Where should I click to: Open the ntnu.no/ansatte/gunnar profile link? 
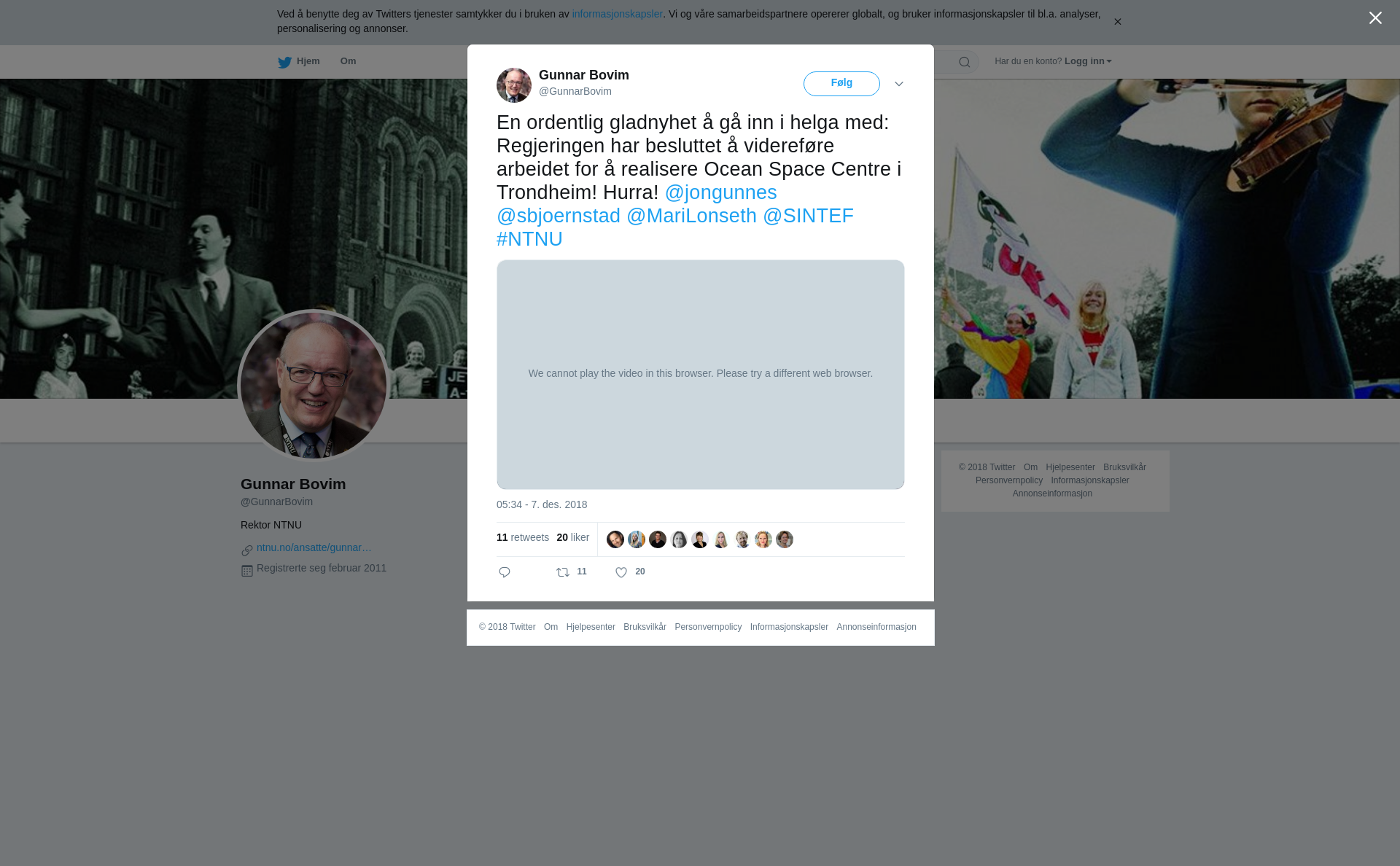click(x=314, y=547)
